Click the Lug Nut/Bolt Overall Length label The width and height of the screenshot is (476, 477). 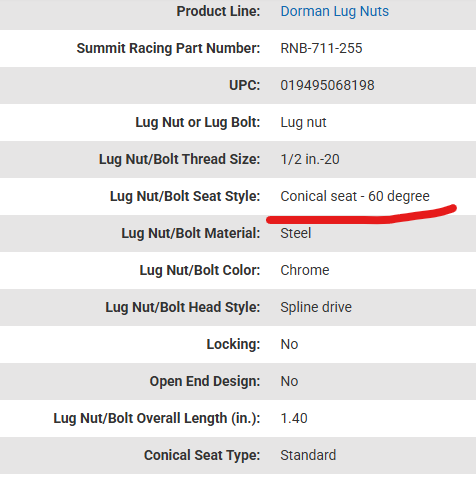tap(157, 418)
